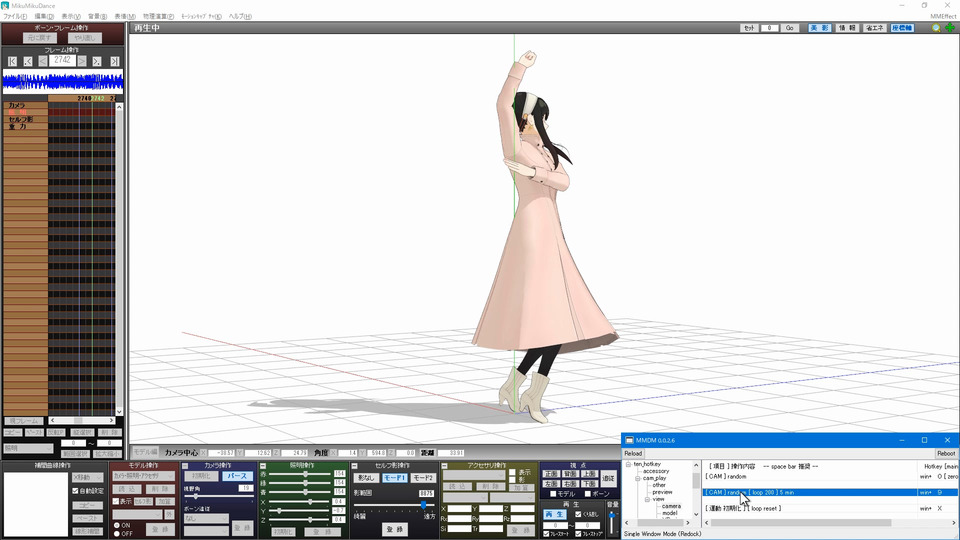Viewport: 960px width, 540px height.
Task: Select the front view (正面) button
Action: pyautogui.click(x=551, y=474)
